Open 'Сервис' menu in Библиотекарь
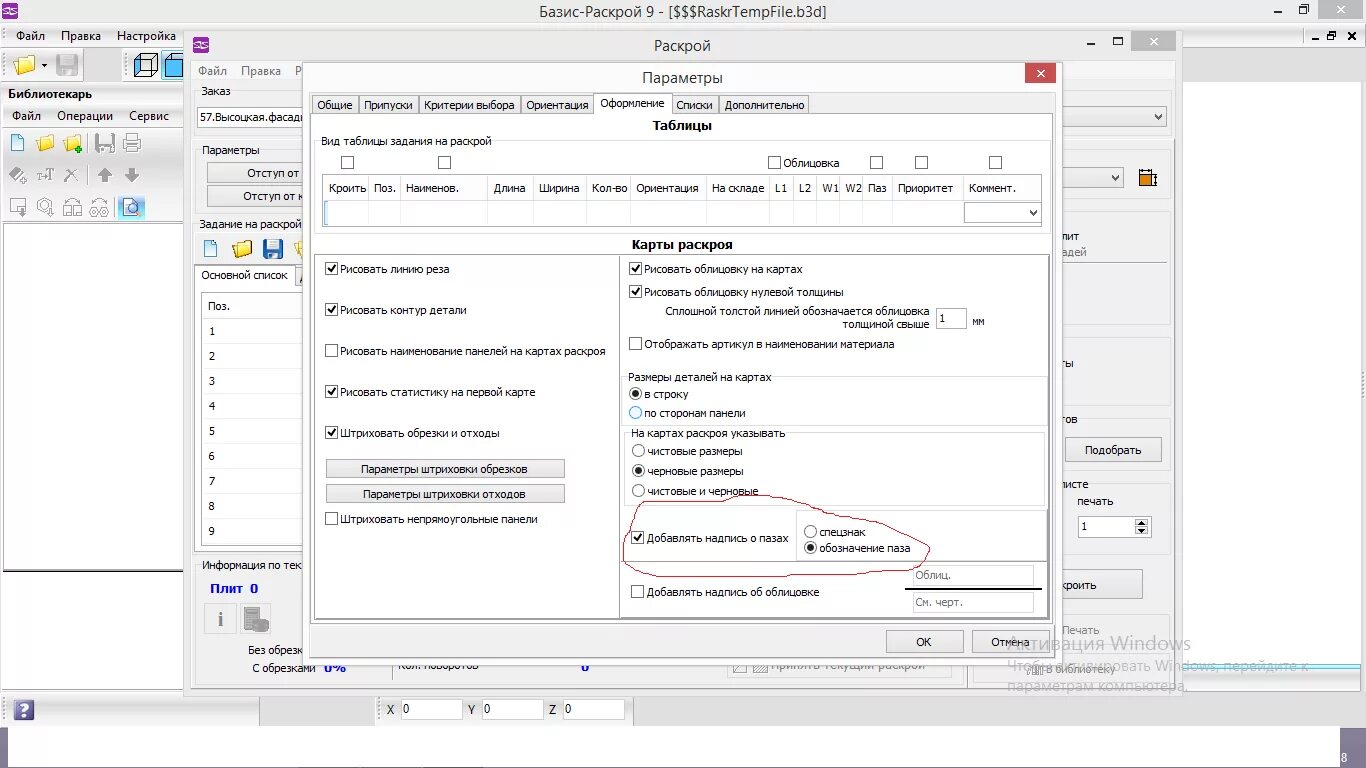 tap(149, 116)
